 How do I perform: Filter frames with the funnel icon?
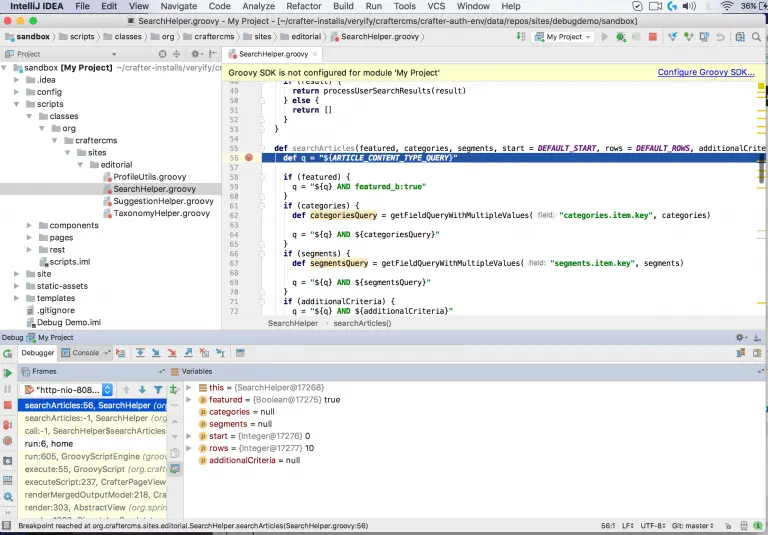(x=158, y=389)
